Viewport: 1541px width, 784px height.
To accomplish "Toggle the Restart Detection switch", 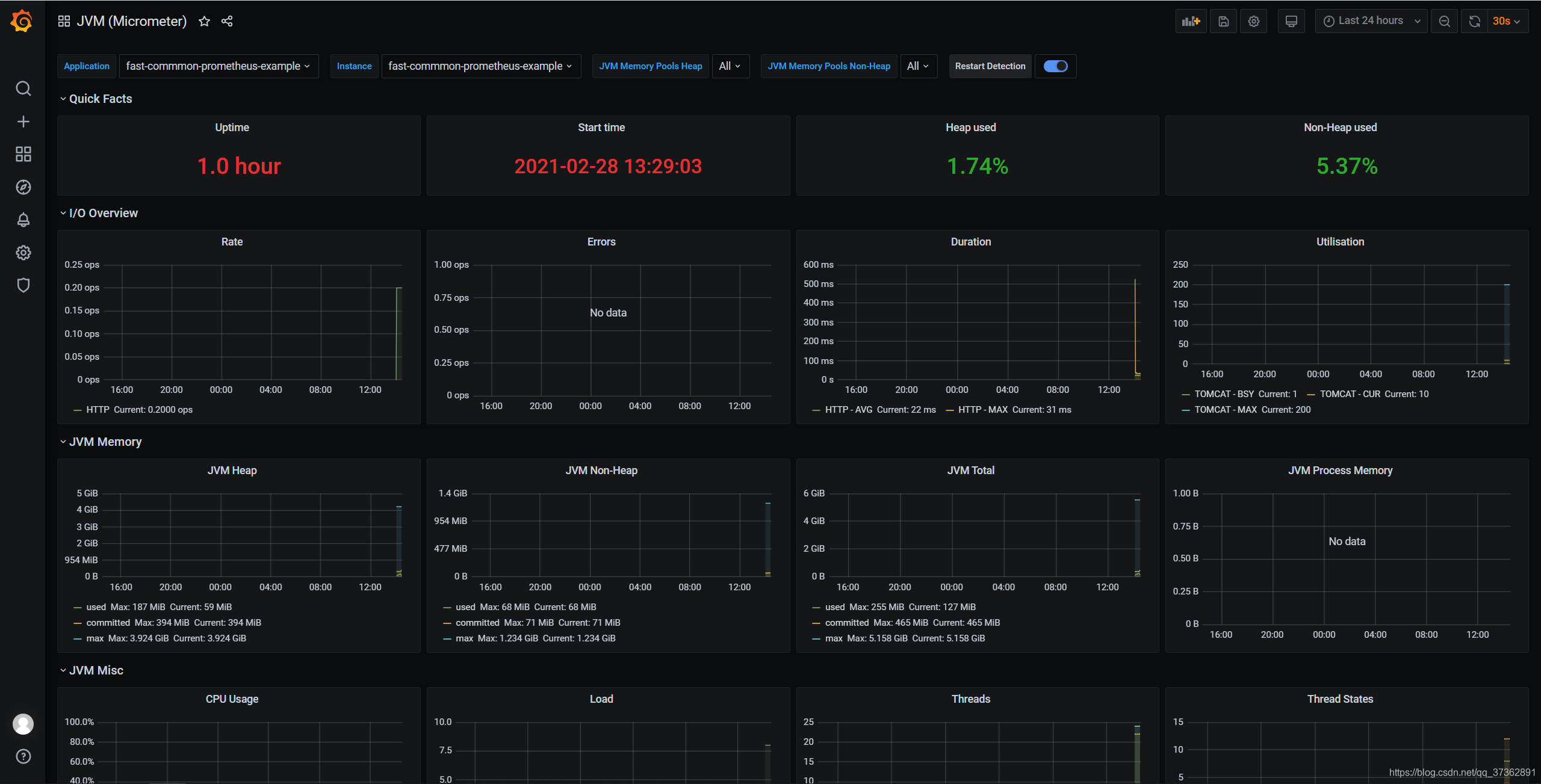I will pos(1055,66).
